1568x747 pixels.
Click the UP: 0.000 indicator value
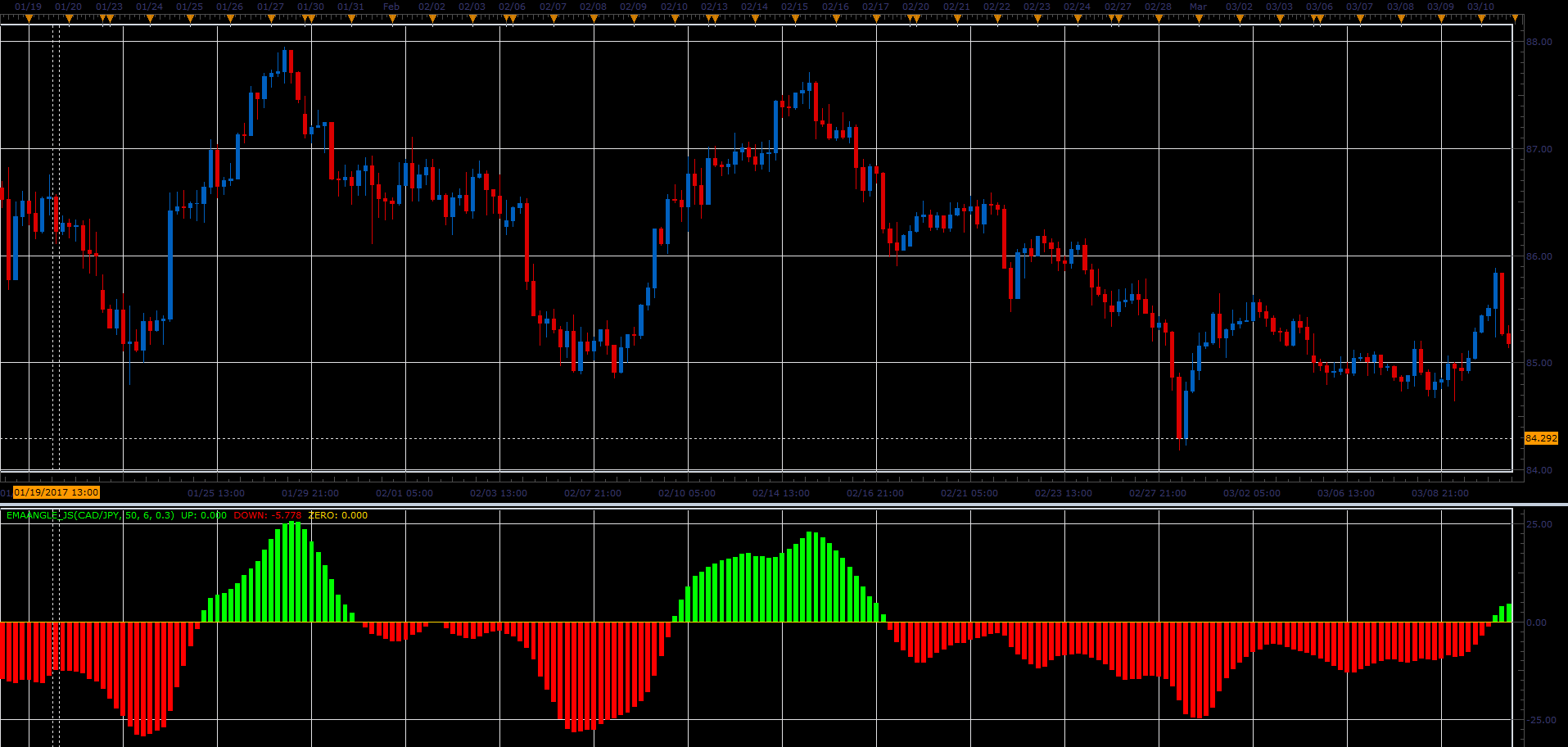[204, 515]
